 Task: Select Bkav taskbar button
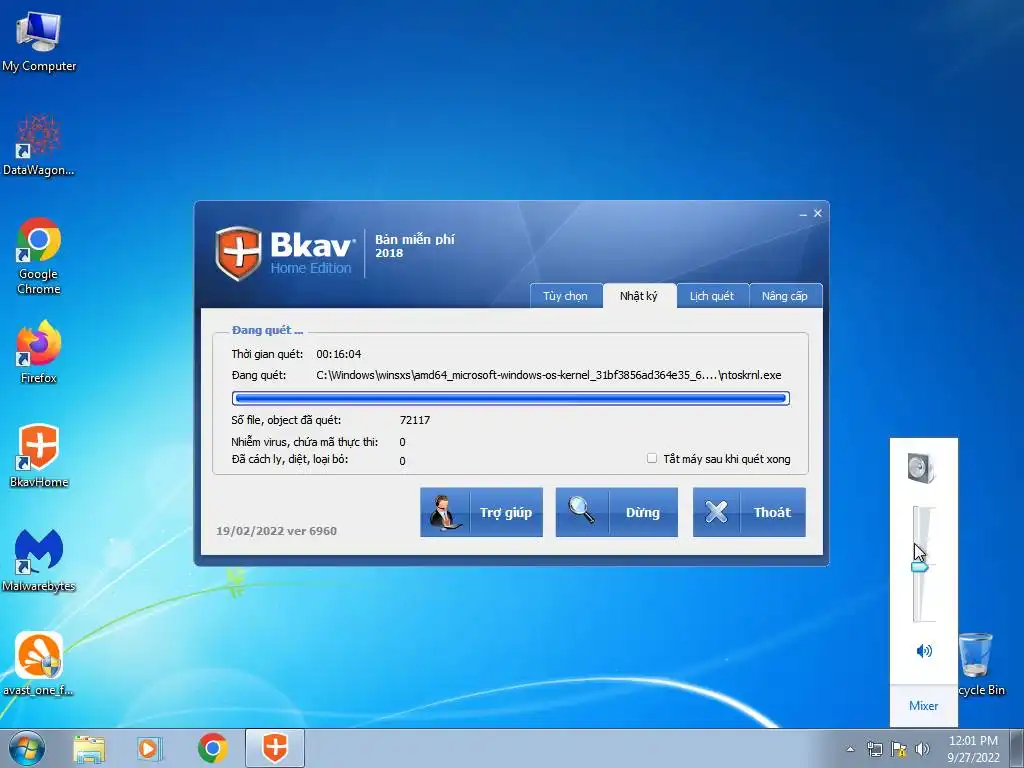275,748
